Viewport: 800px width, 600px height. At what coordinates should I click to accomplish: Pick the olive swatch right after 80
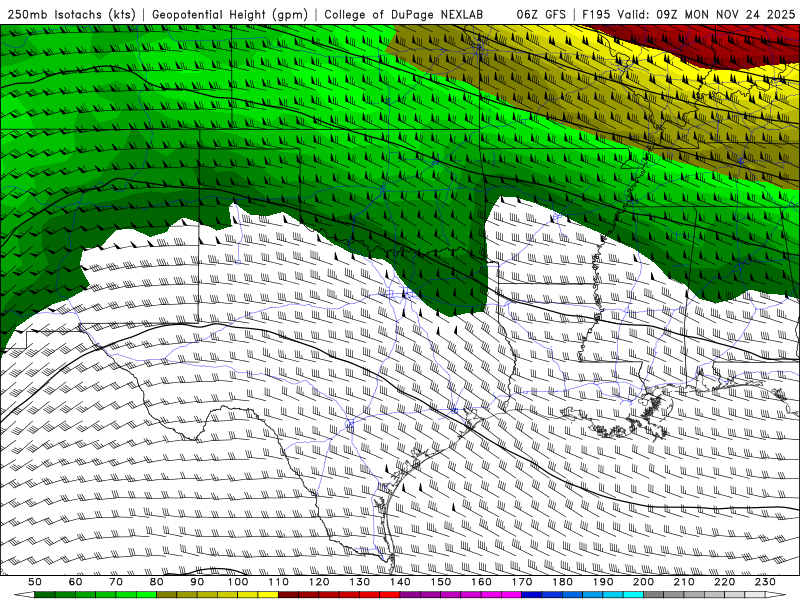point(166,594)
